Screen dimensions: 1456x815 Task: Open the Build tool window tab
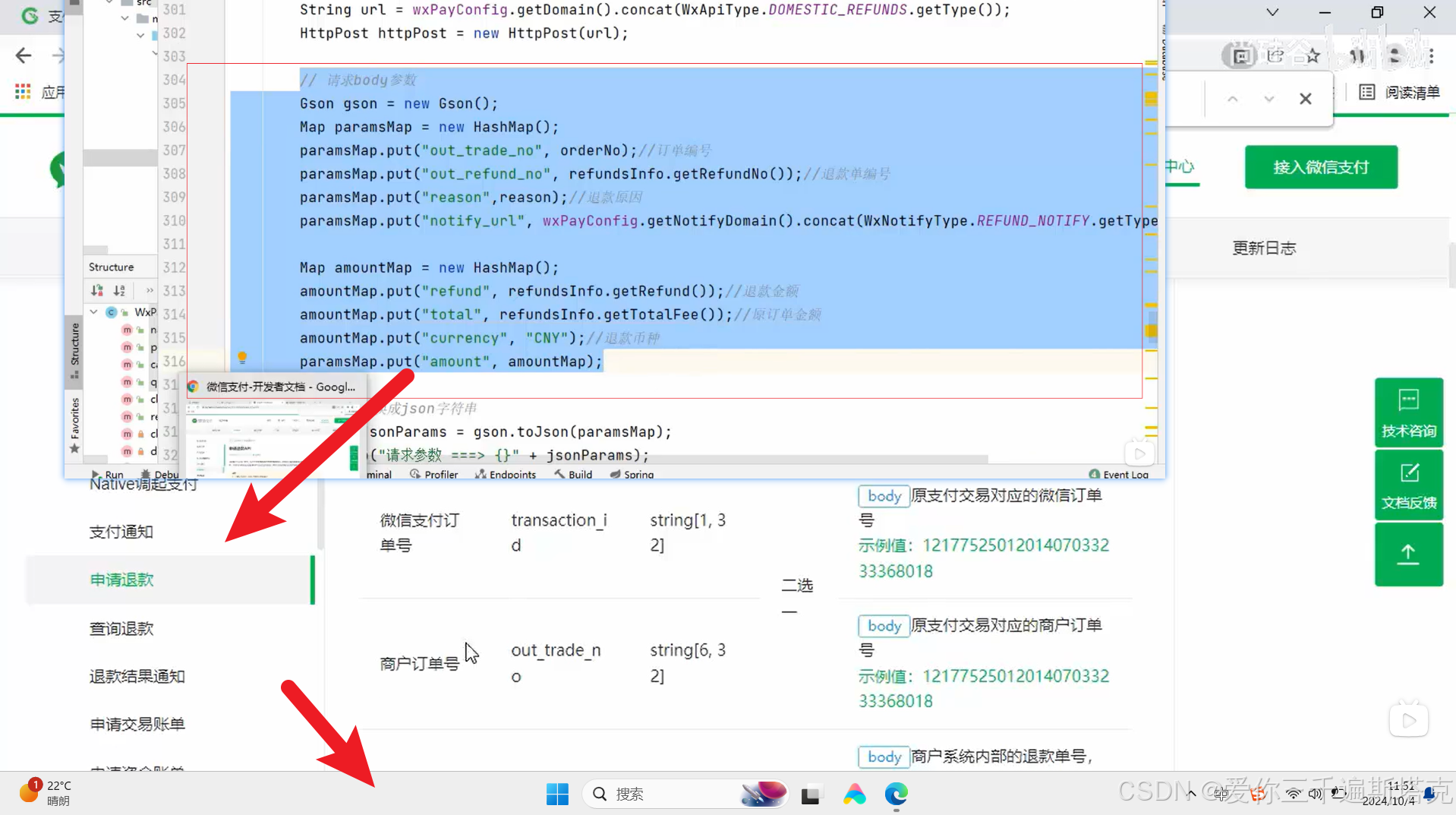[573, 474]
